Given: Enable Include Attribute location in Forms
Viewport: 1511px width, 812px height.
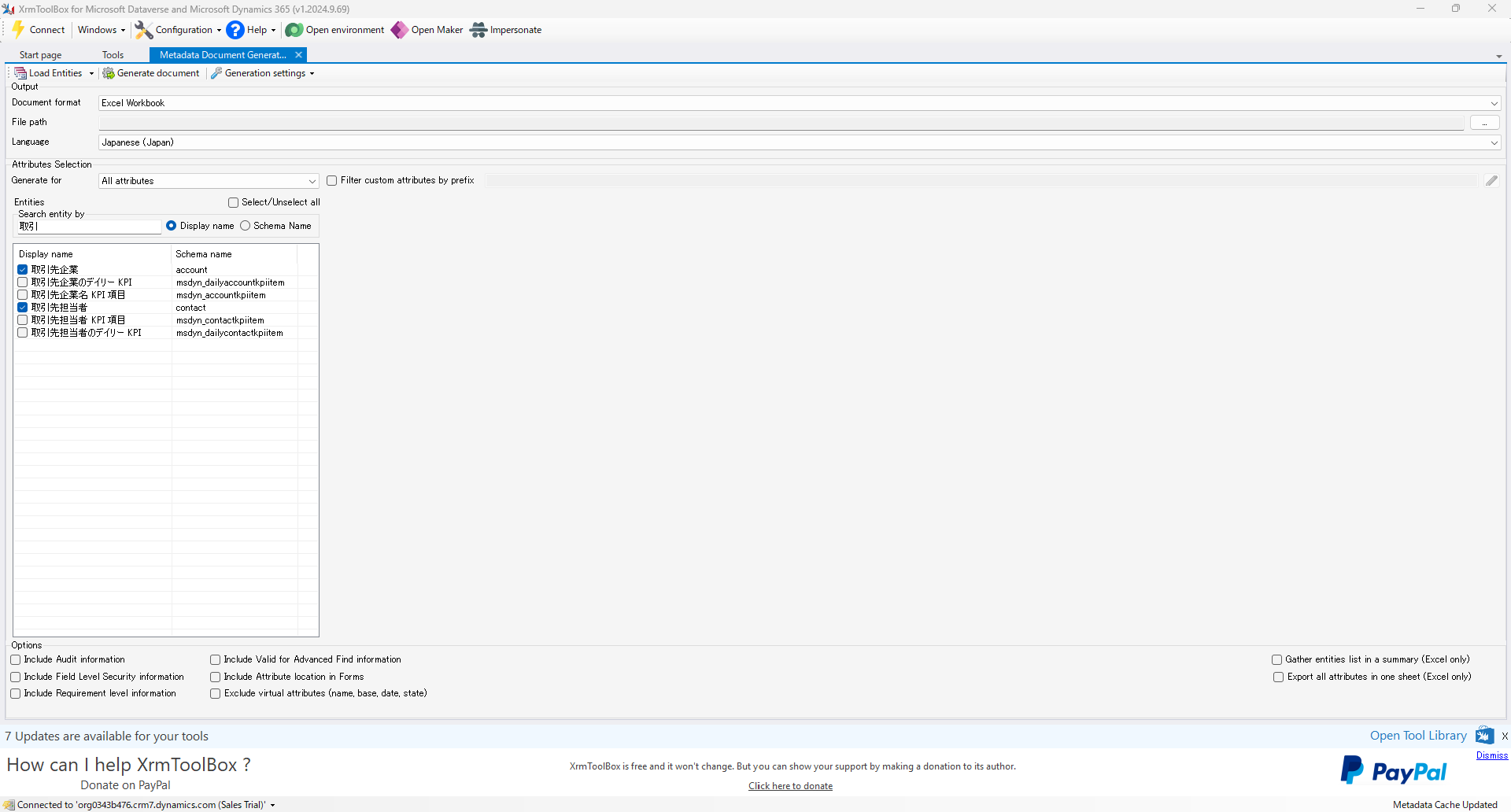Looking at the screenshot, I should (216, 677).
